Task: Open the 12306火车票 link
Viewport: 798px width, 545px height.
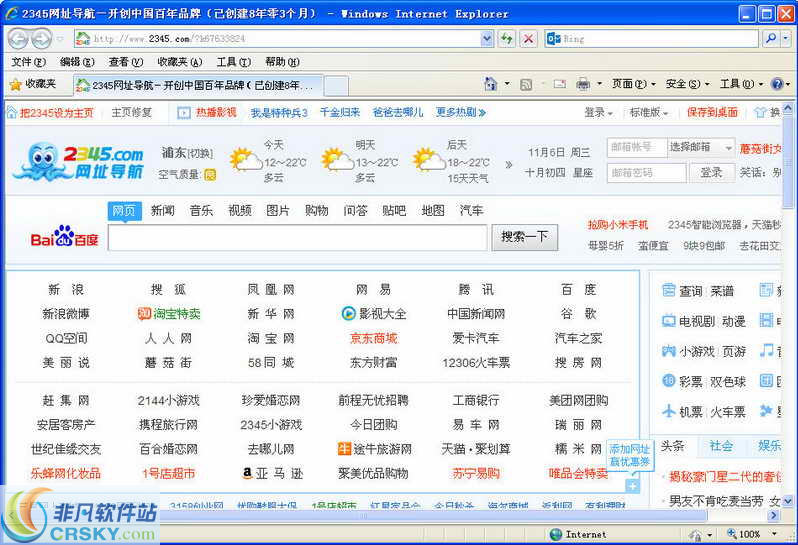Action: (476, 363)
